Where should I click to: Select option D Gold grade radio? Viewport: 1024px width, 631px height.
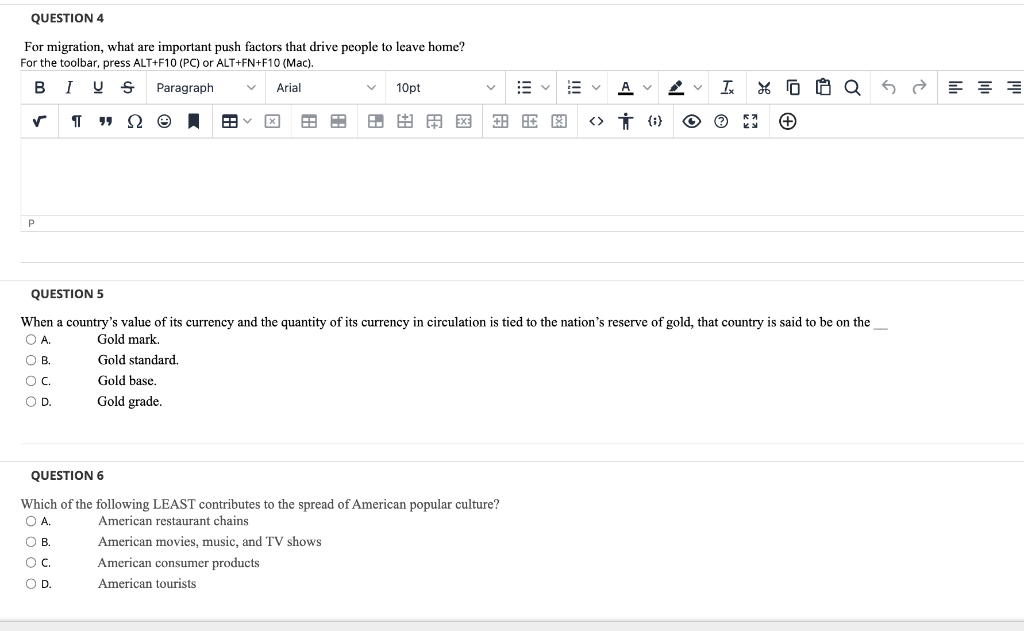point(31,402)
